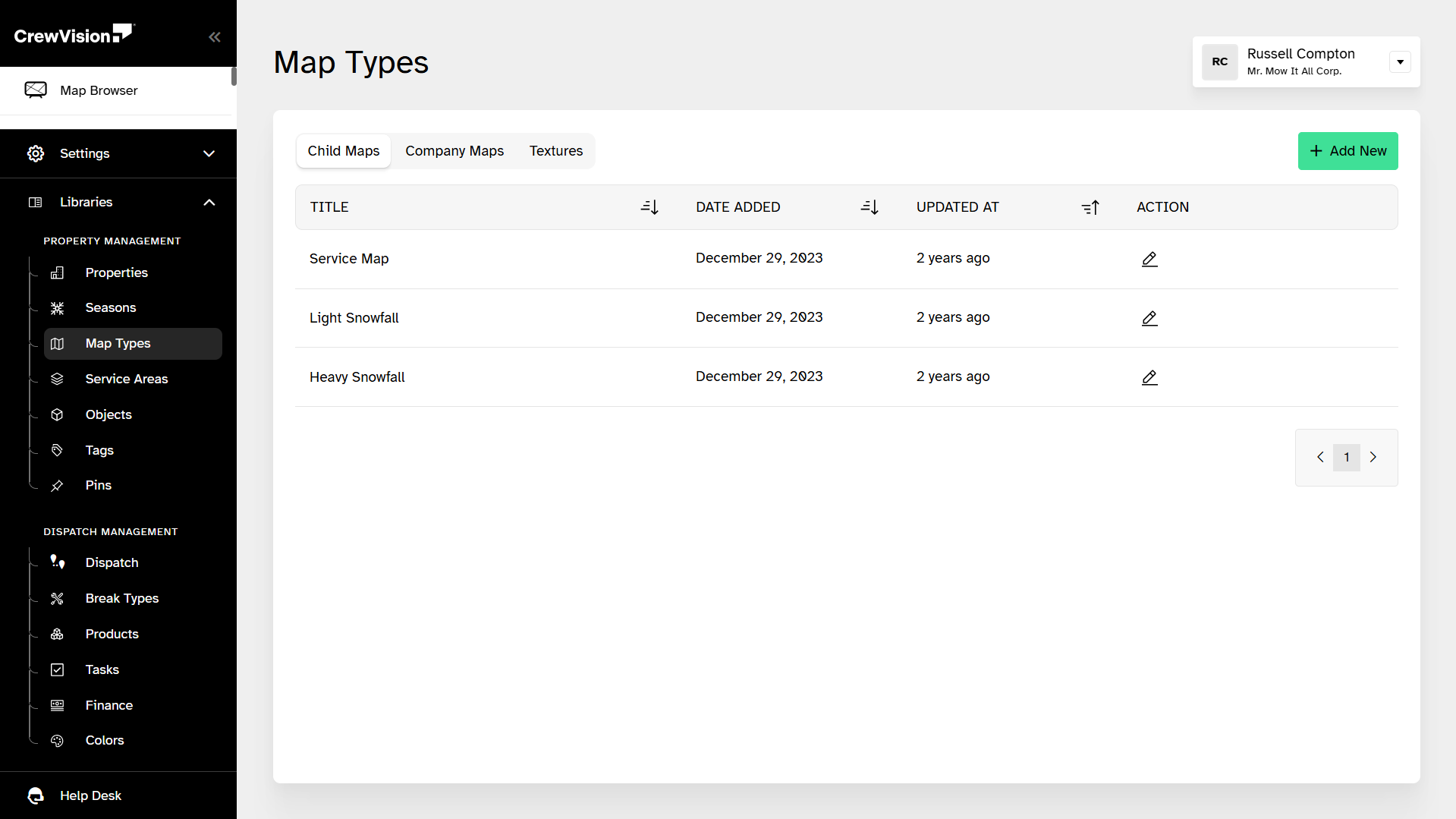
Task: Open Pins in the sidebar
Action: point(98,485)
